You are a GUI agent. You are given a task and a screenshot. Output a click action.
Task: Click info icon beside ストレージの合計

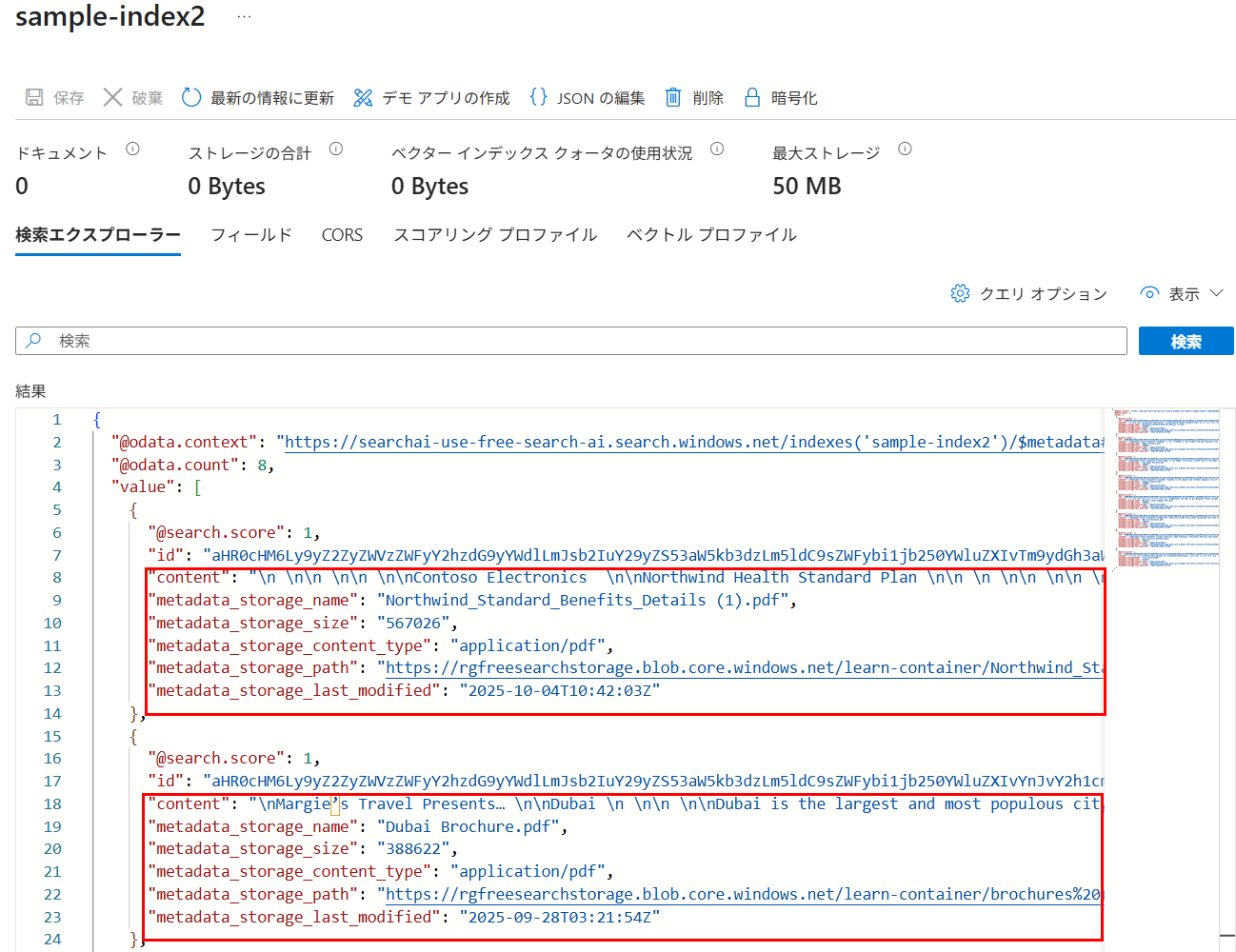(x=336, y=149)
